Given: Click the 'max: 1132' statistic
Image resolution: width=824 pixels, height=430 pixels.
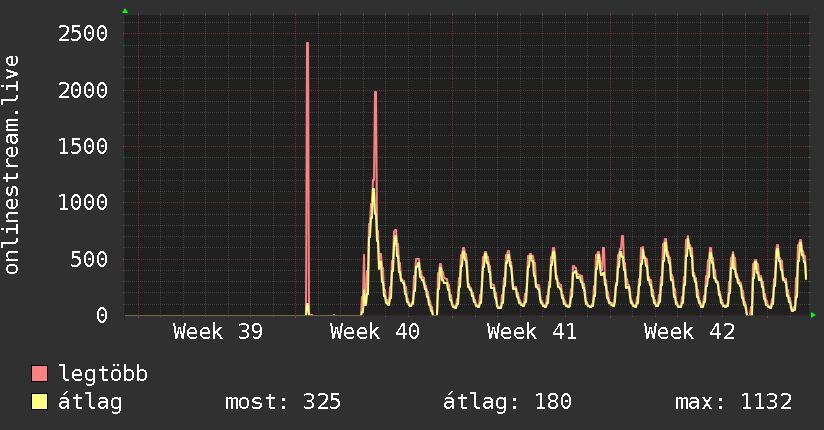Looking at the screenshot, I should [734, 402].
